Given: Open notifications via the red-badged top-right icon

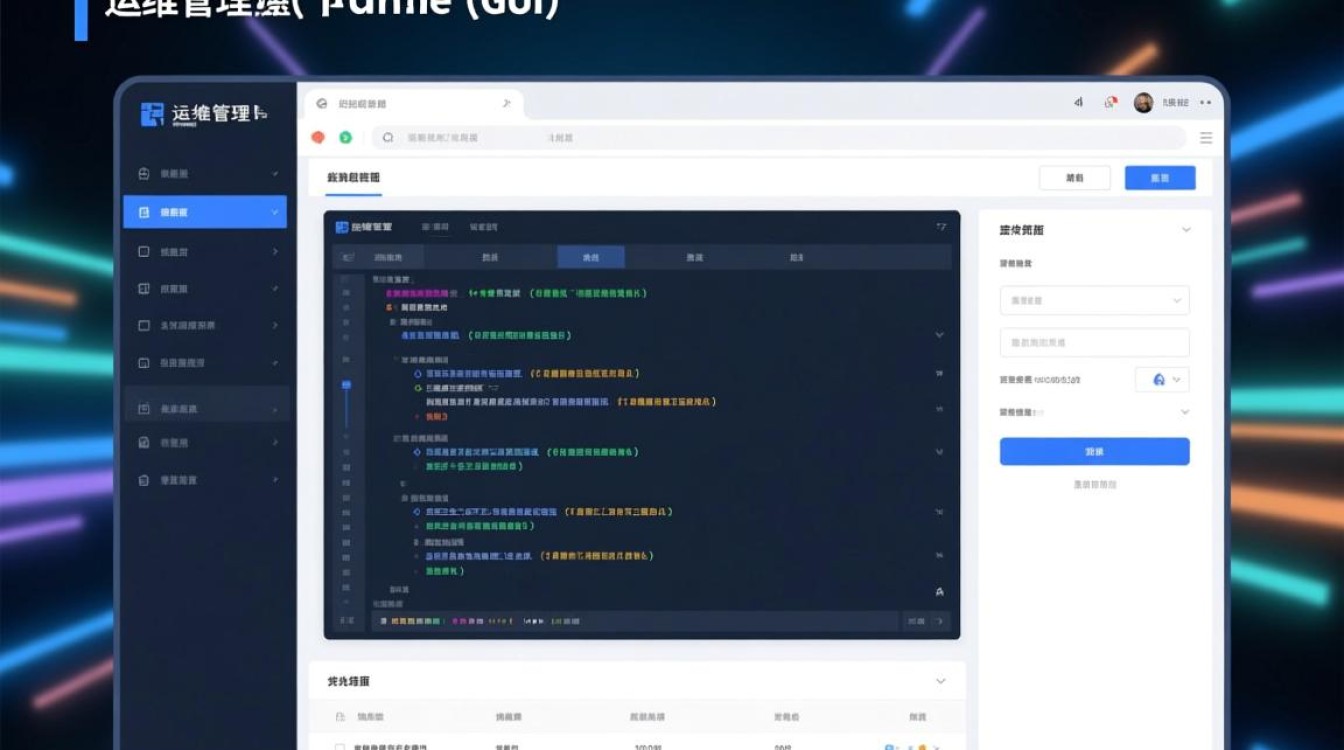Looking at the screenshot, I should [x=1110, y=103].
